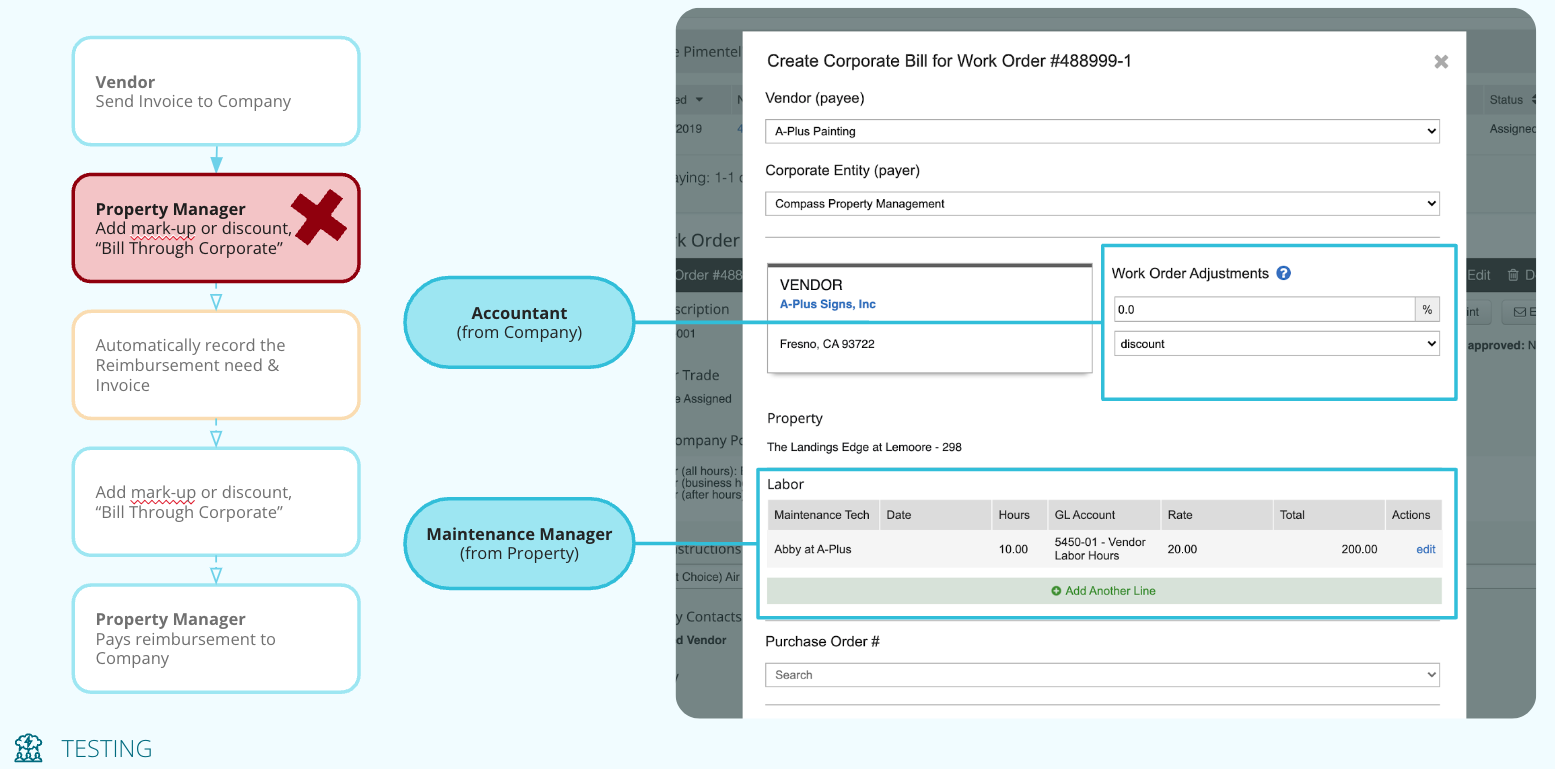Screen dimensions: 1555x769
Task: Click the Maintenance Tech column header
Action: click(822, 515)
